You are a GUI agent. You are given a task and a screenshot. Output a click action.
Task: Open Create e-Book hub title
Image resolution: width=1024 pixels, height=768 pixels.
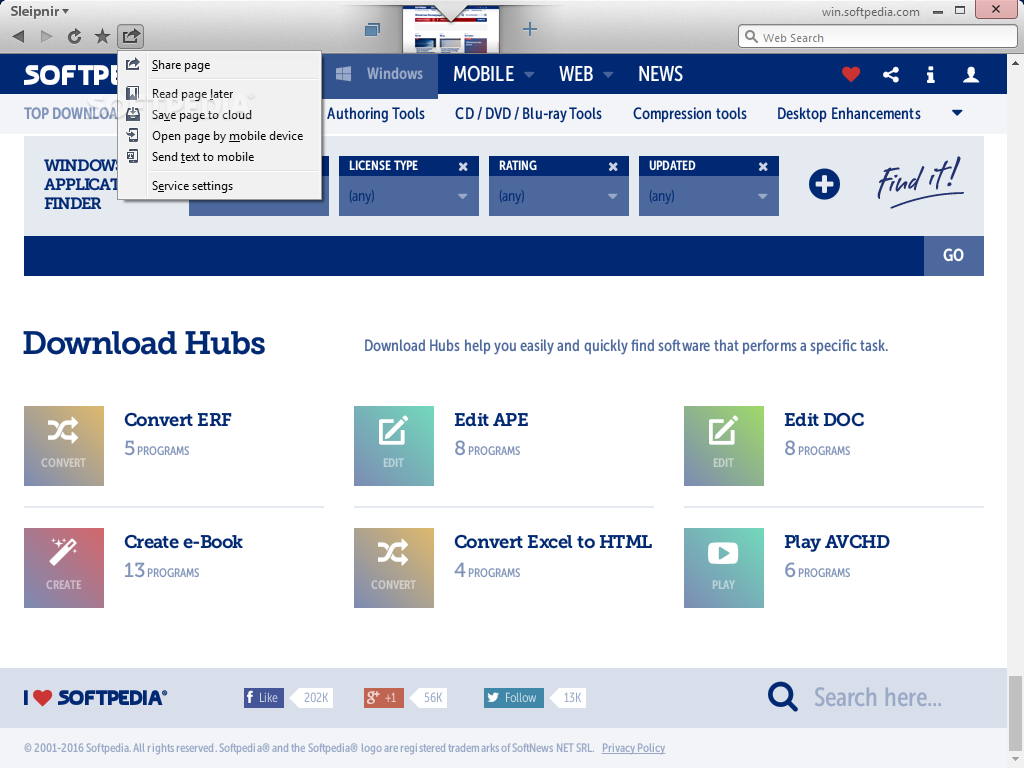click(x=184, y=541)
